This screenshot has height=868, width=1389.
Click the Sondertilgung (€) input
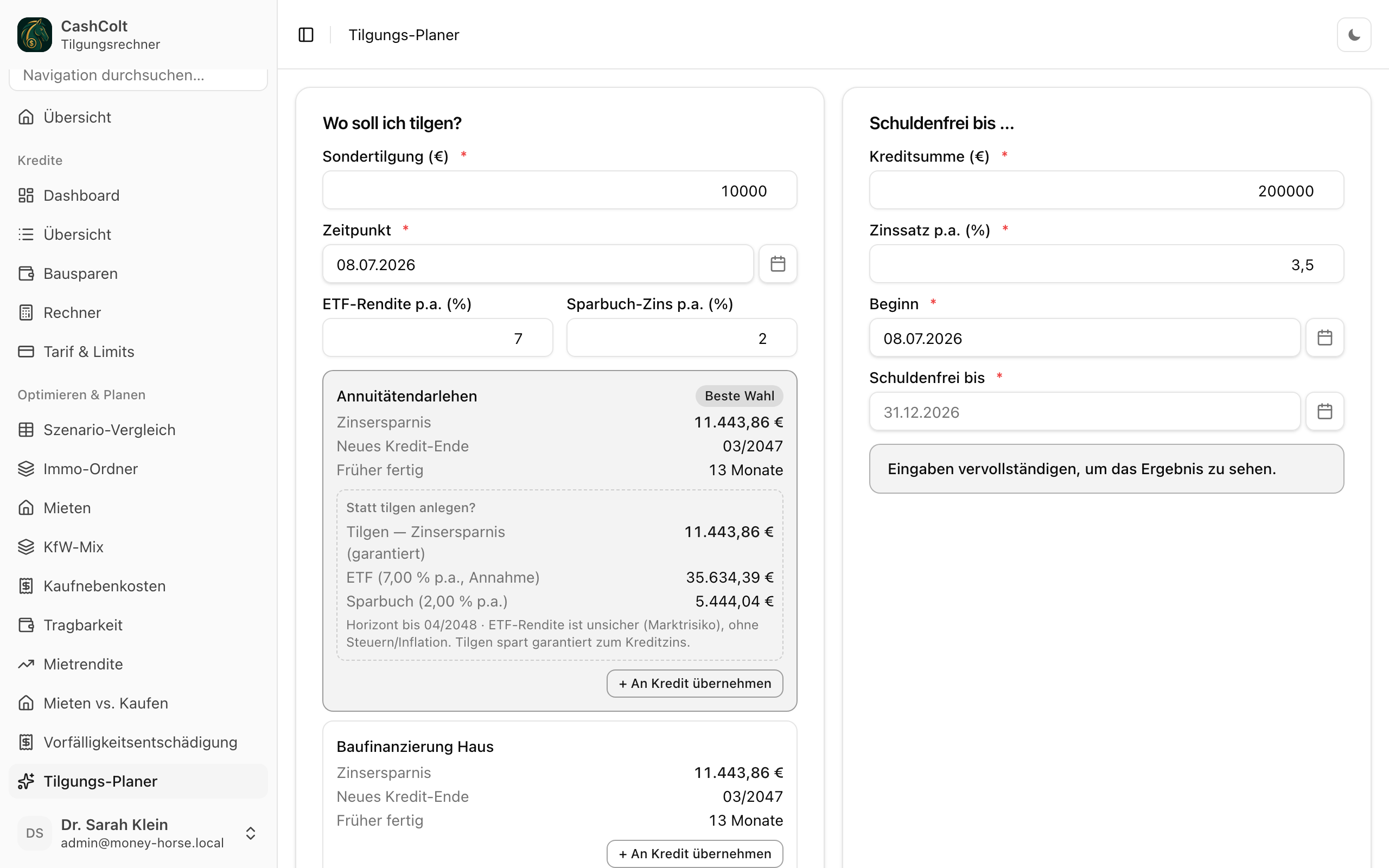pos(559,190)
